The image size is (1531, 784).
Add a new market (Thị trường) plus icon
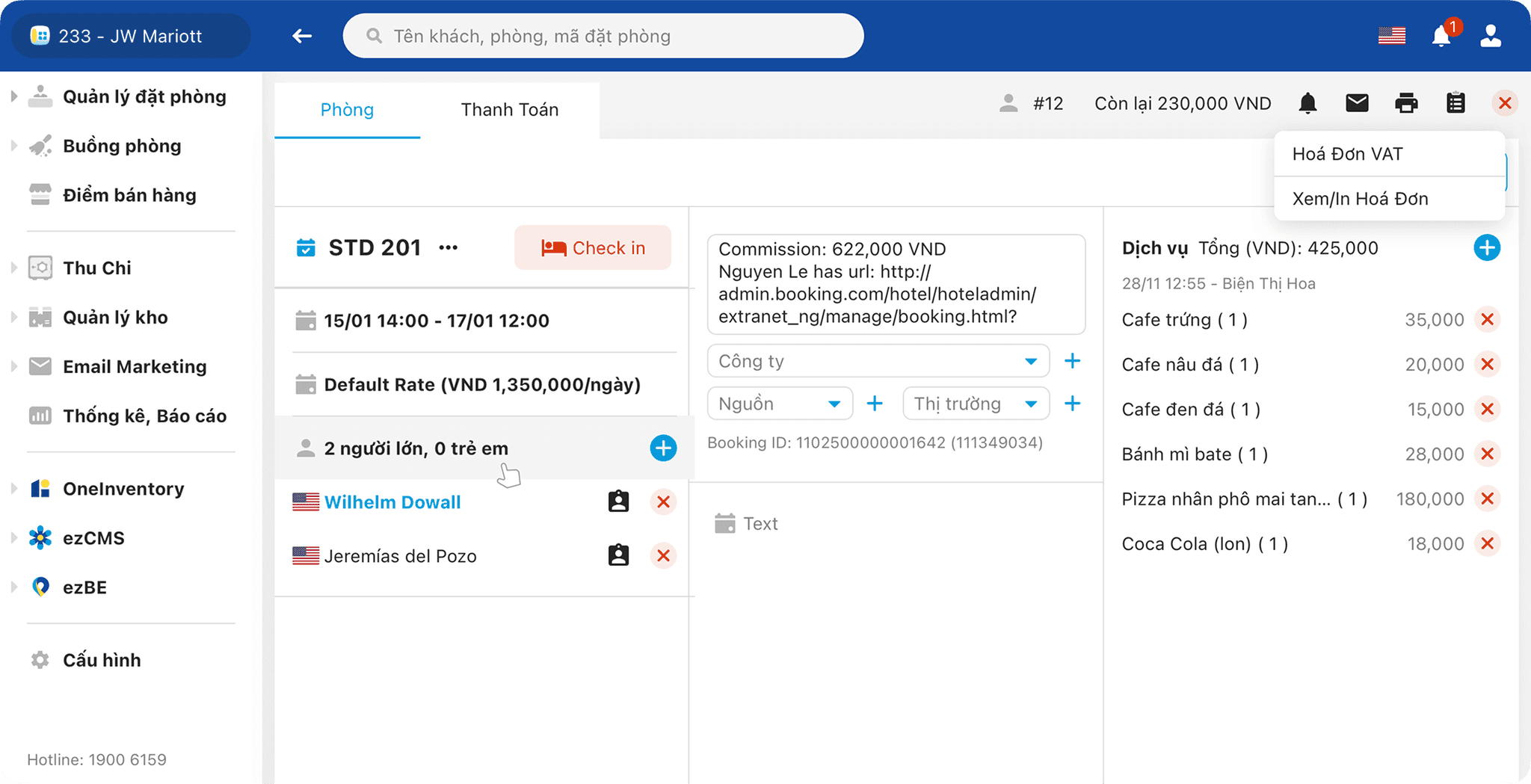coord(1072,404)
